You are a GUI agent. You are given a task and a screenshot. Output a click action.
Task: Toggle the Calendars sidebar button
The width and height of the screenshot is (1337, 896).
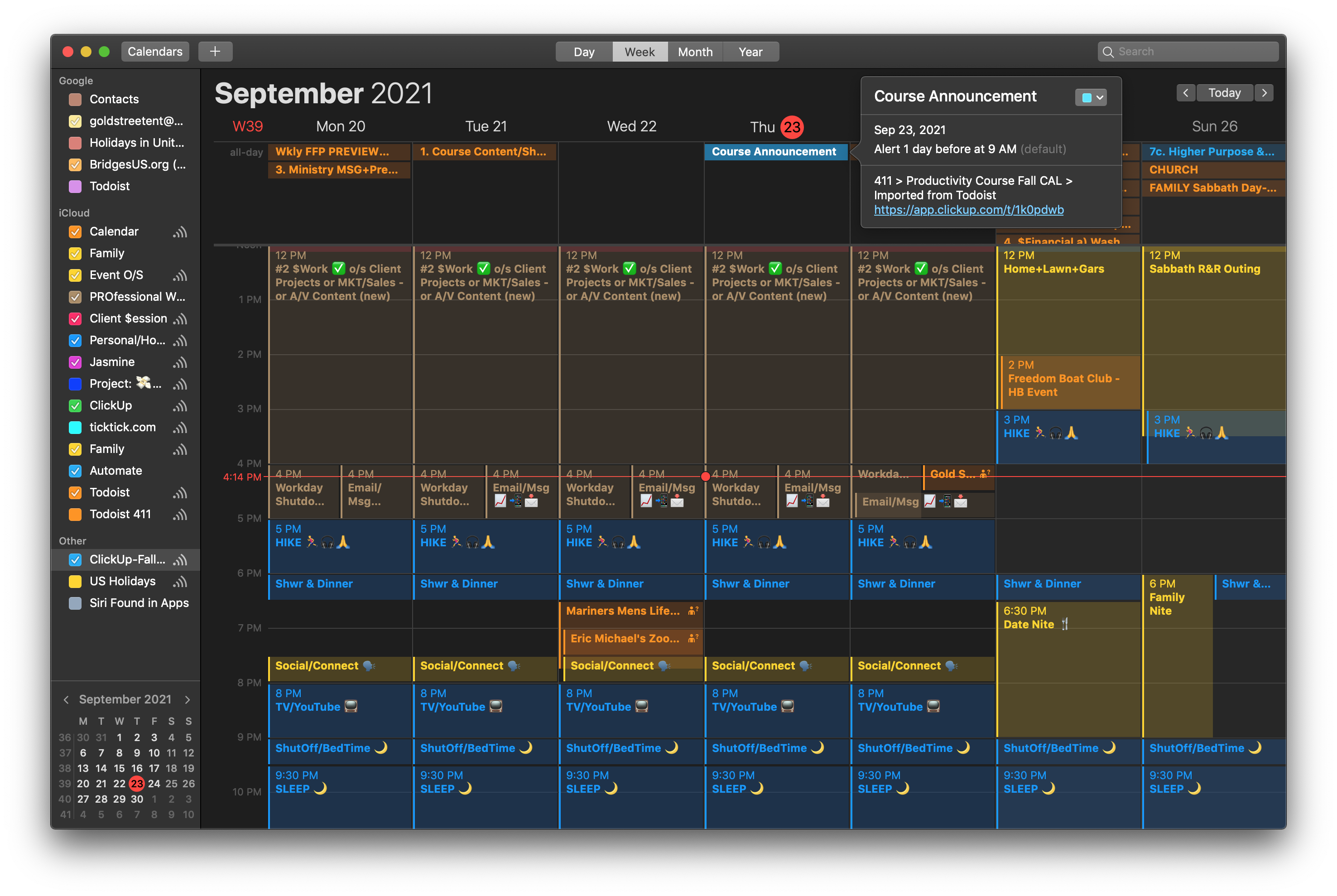pyautogui.click(x=155, y=52)
